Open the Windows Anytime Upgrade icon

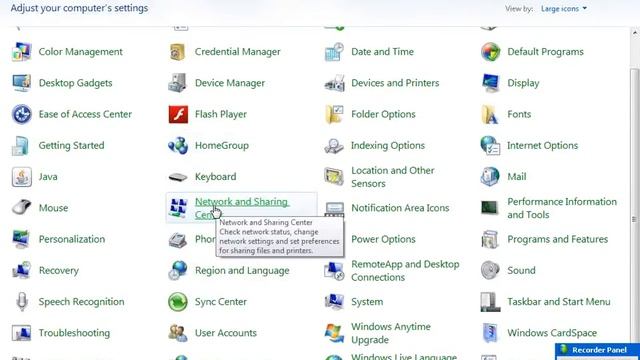[x=334, y=333]
